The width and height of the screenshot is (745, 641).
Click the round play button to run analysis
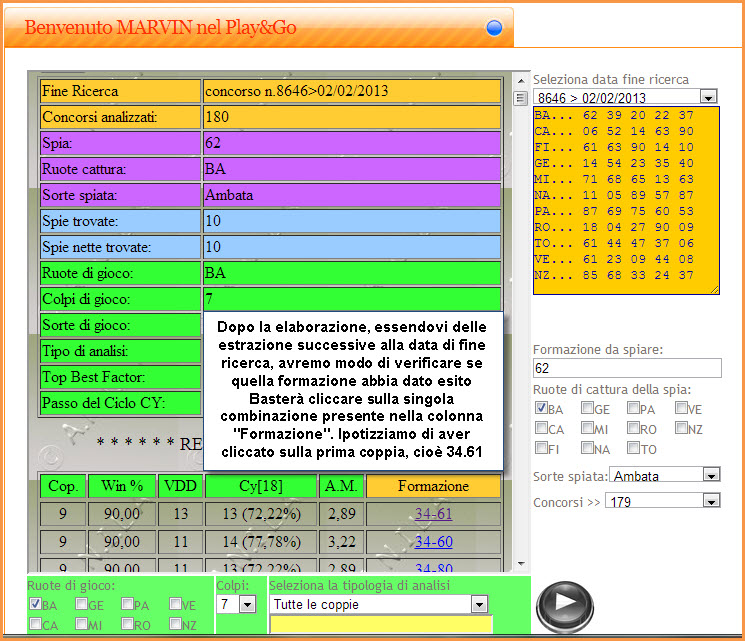coord(564,606)
